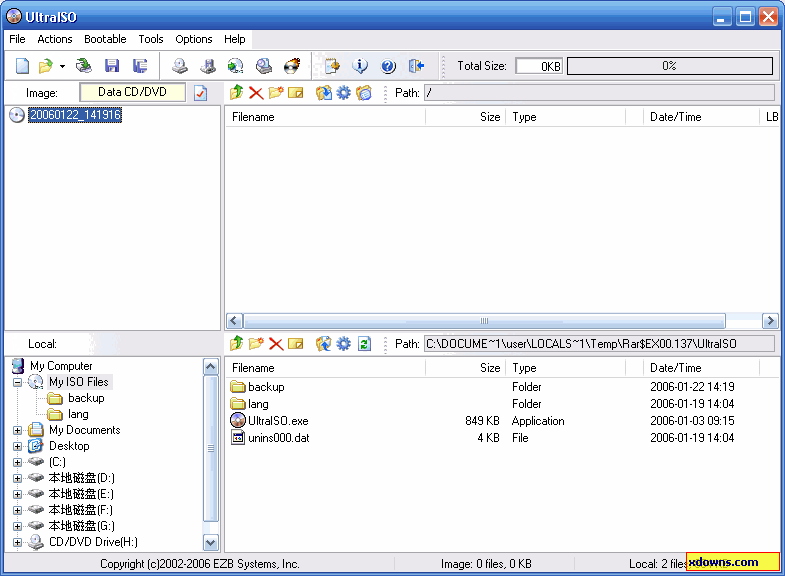Click image properties checkmark icon

[200, 93]
